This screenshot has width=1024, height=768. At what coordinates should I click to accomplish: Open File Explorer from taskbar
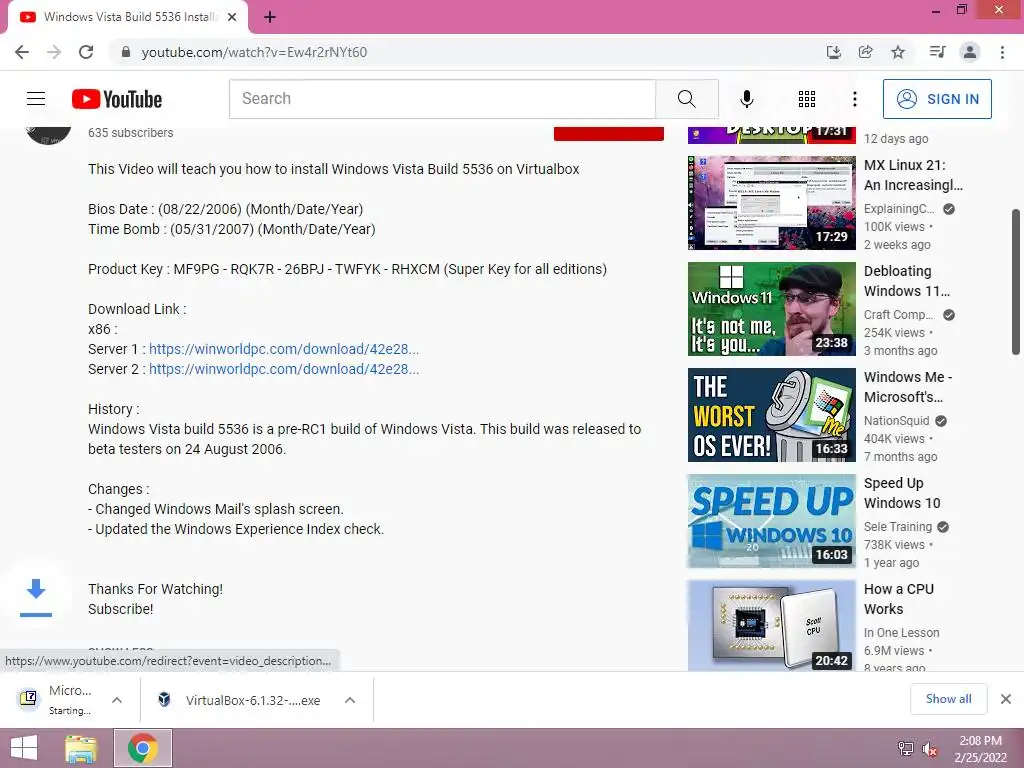coord(81,748)
